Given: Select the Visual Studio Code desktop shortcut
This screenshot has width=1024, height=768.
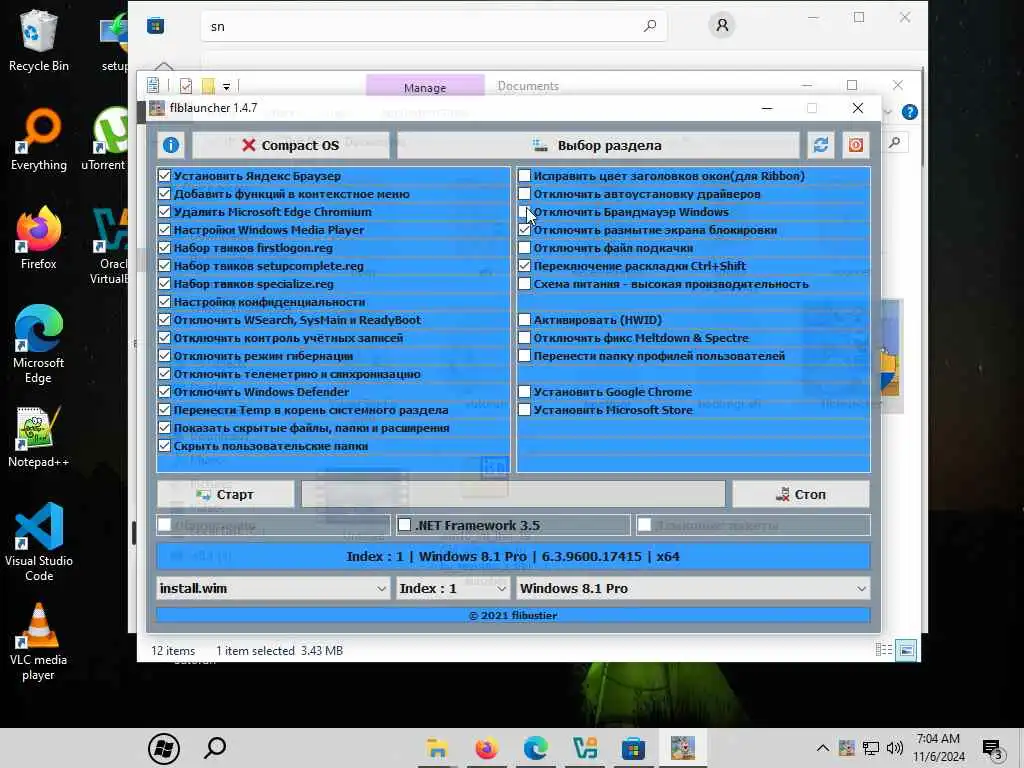Looking at the screenshot, I should coord(39,542).
